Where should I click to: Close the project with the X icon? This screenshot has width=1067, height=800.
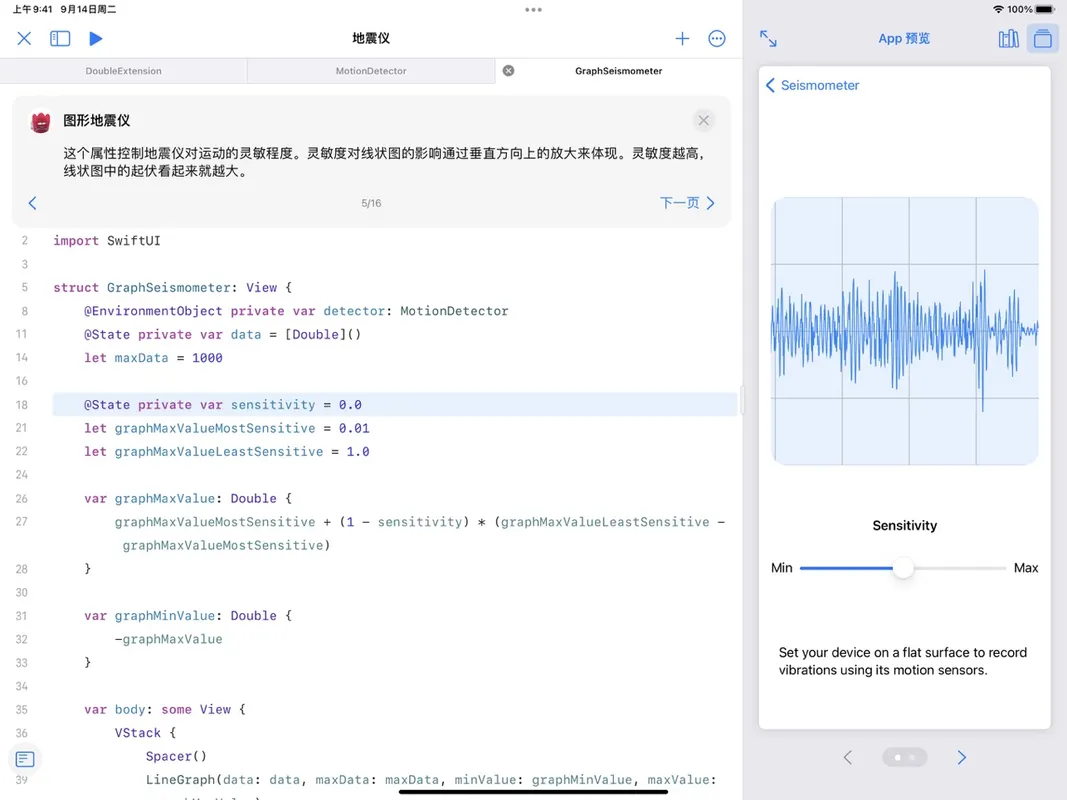pos(24,39)
